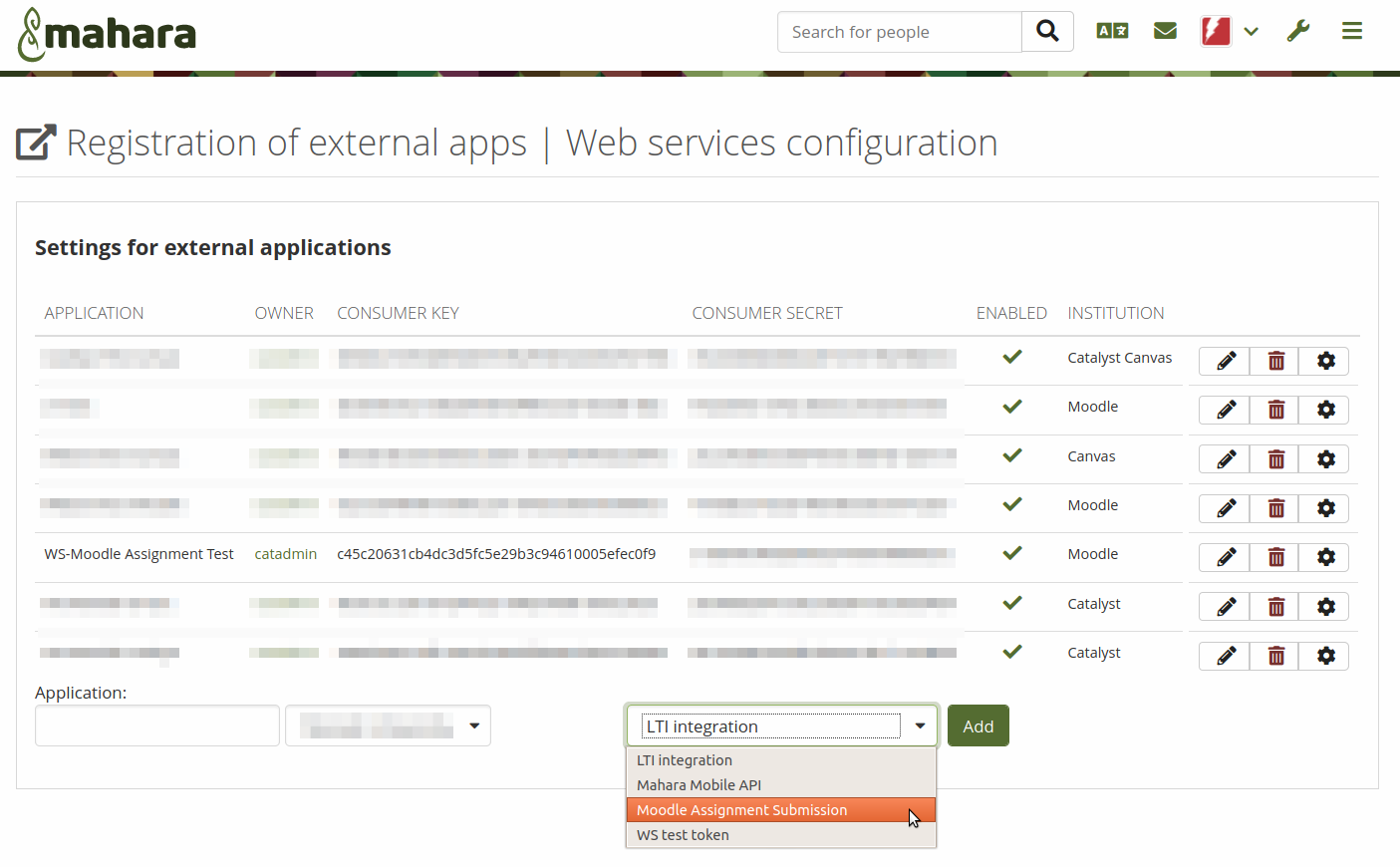Click the search magnifier button
1400x867 pixels.
1047,32
